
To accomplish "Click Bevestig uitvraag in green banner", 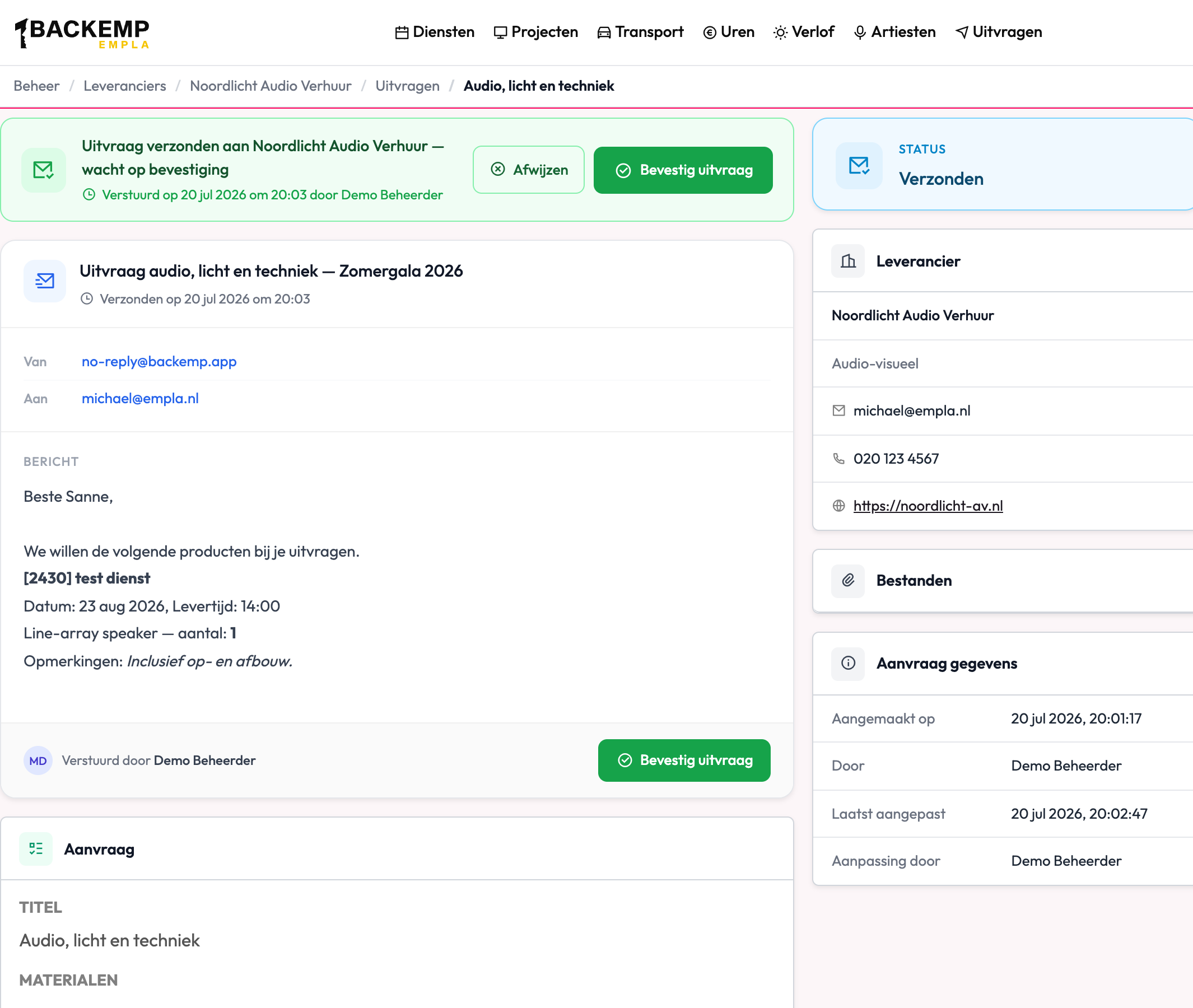I will pyautogui.click(x=683, y=170).
